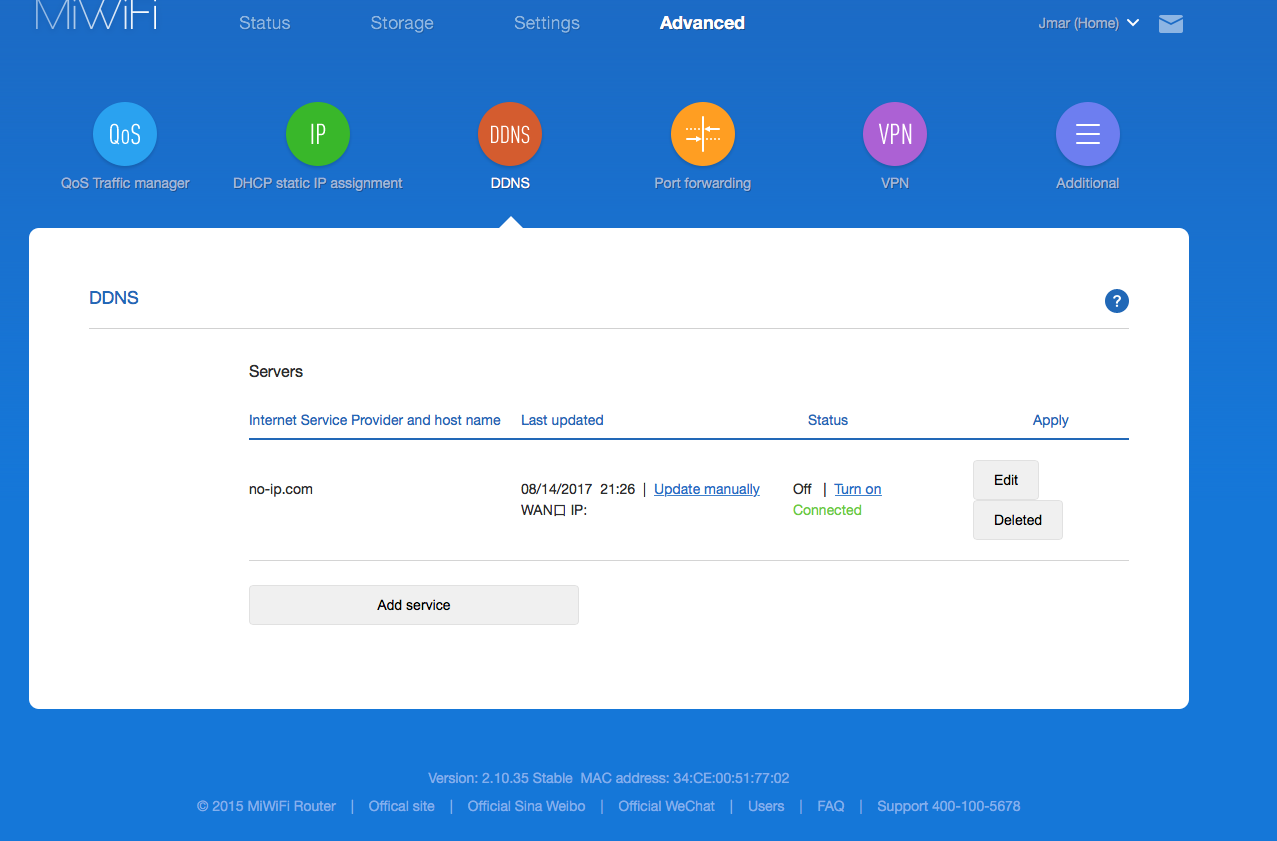Click the Deleted button for the service
Screen dimensions: 1277x841
tap(1017, 520)
